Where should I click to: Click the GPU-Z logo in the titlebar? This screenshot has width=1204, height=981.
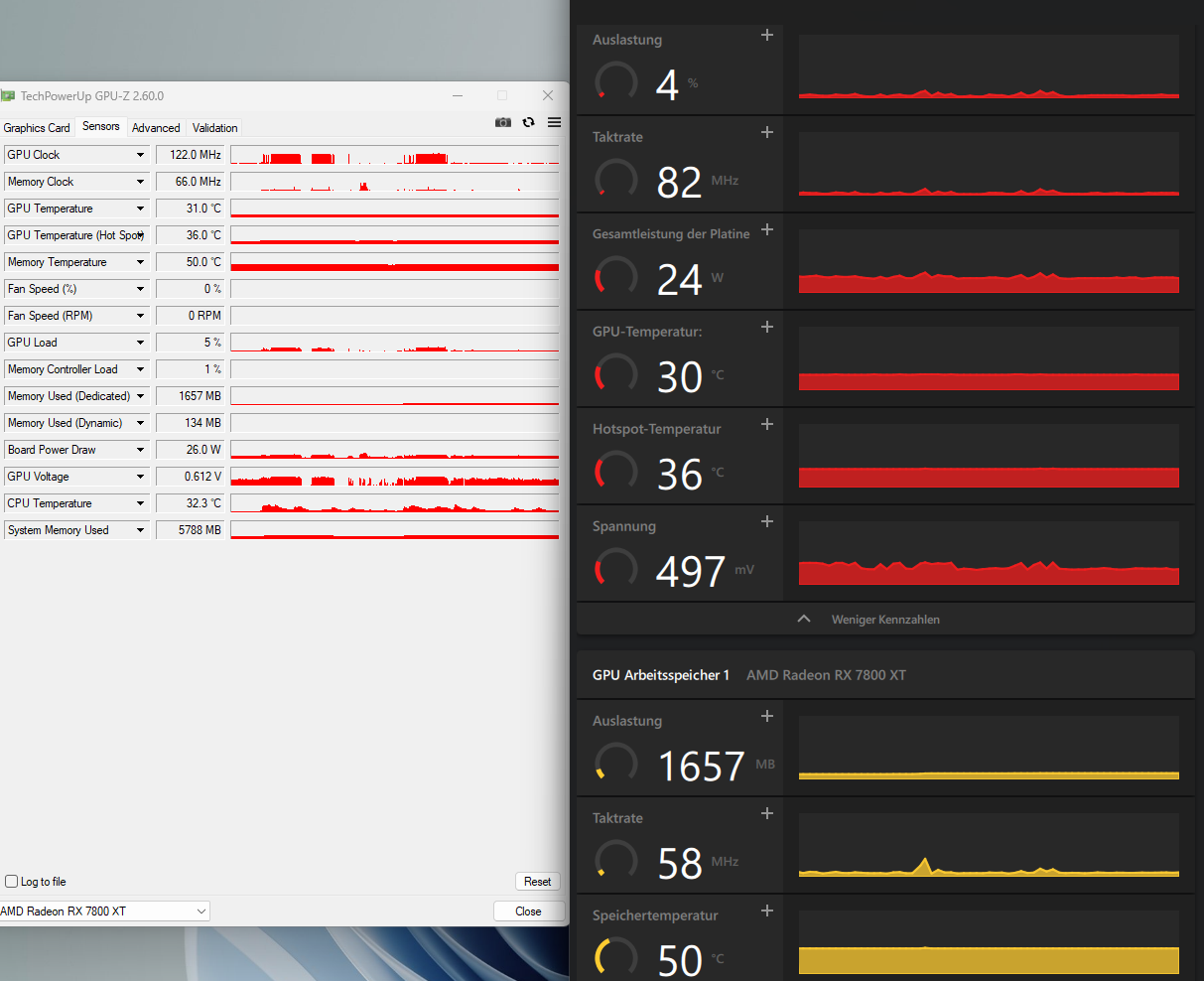8,95
